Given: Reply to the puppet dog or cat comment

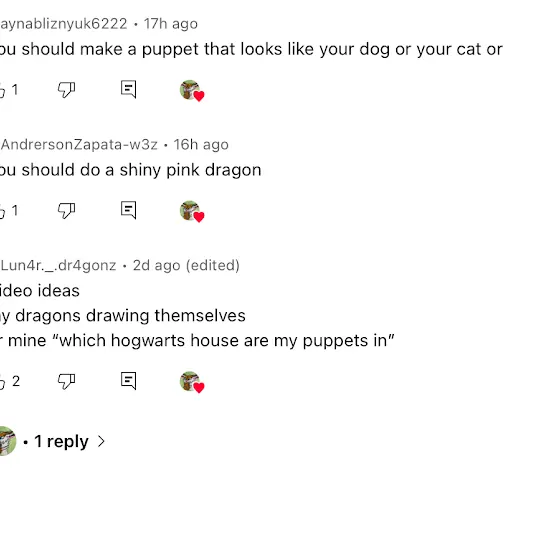Looking at the screenshot, I should click(129, 89).
